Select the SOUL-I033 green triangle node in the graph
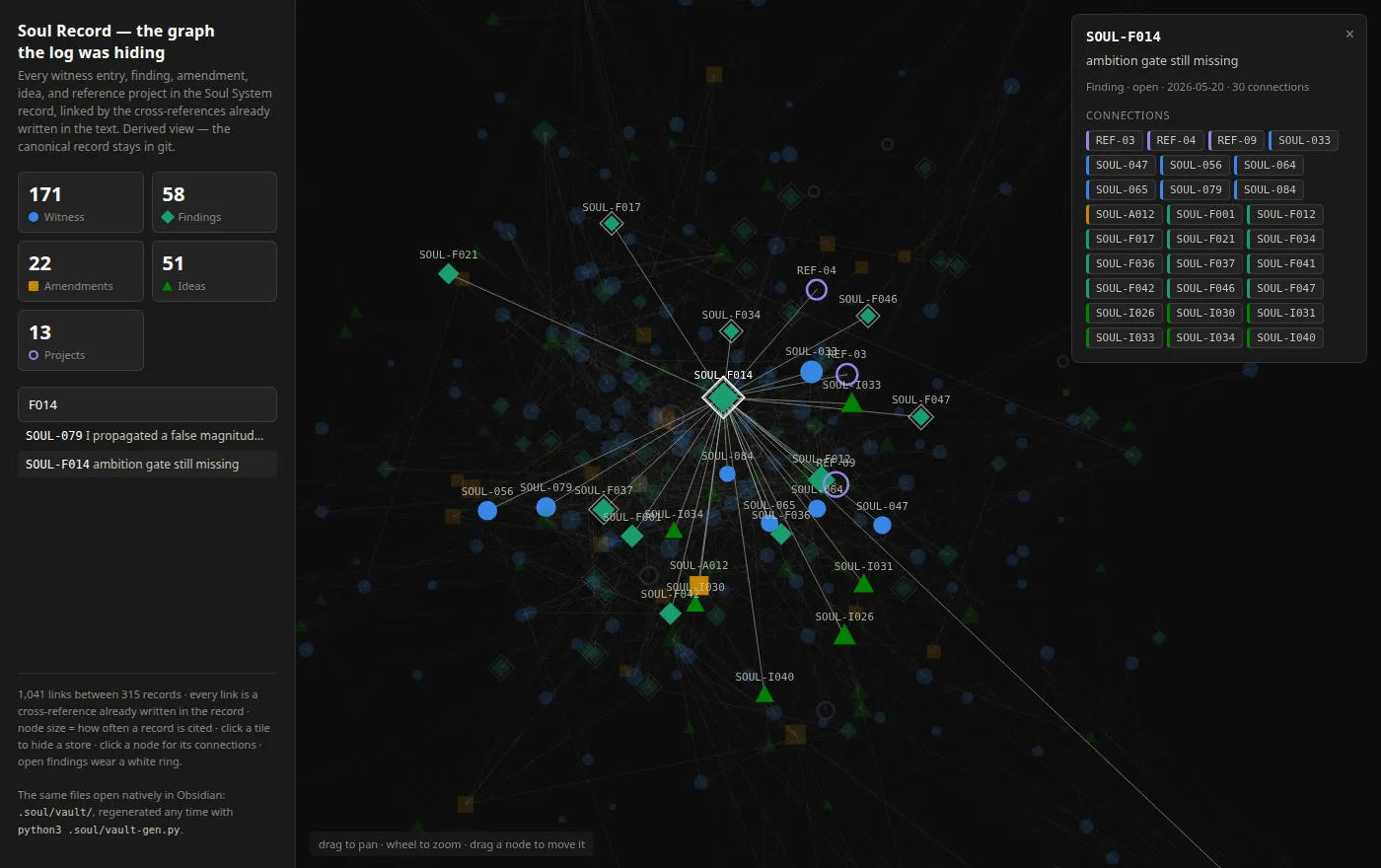 [851, 402]
